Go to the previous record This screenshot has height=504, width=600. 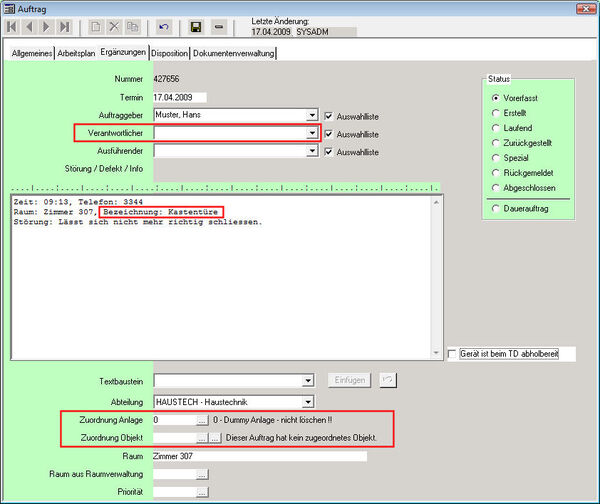click(x=29, y=27)
